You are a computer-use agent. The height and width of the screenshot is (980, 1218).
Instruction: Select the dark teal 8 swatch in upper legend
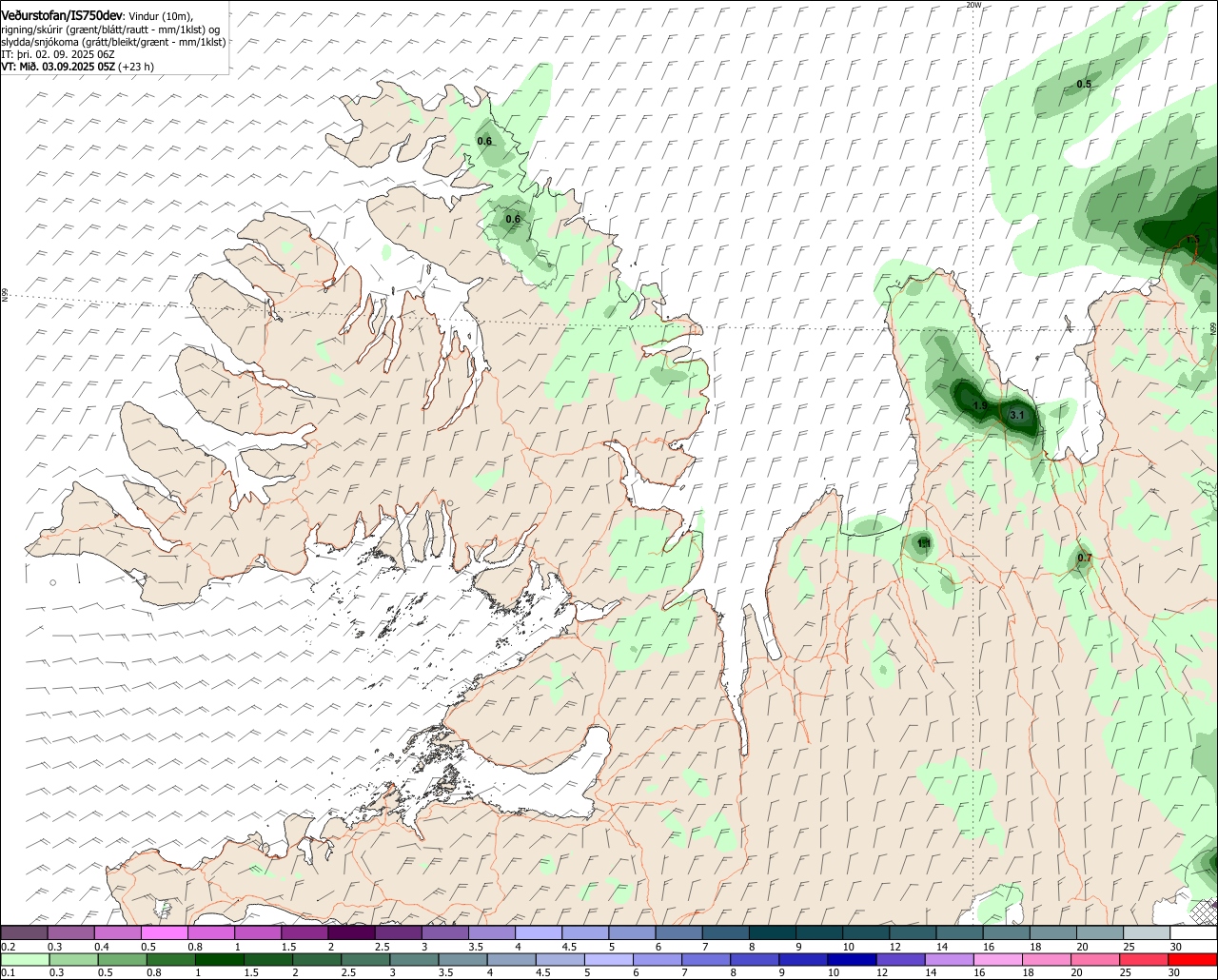tap(773, 932)
